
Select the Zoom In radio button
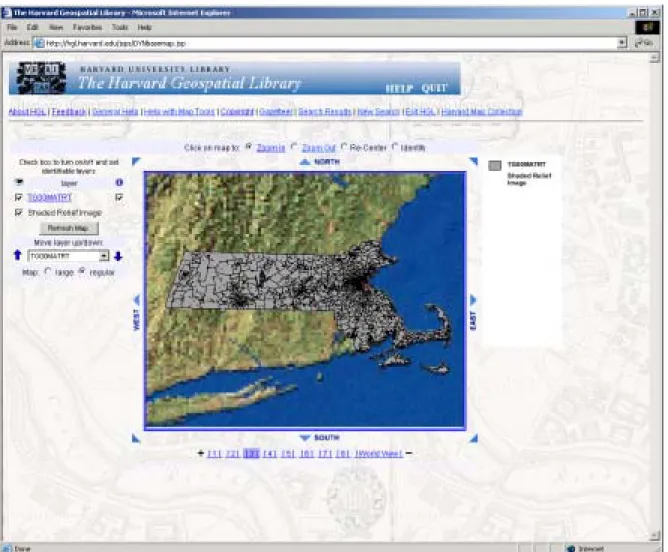point(249,147)
